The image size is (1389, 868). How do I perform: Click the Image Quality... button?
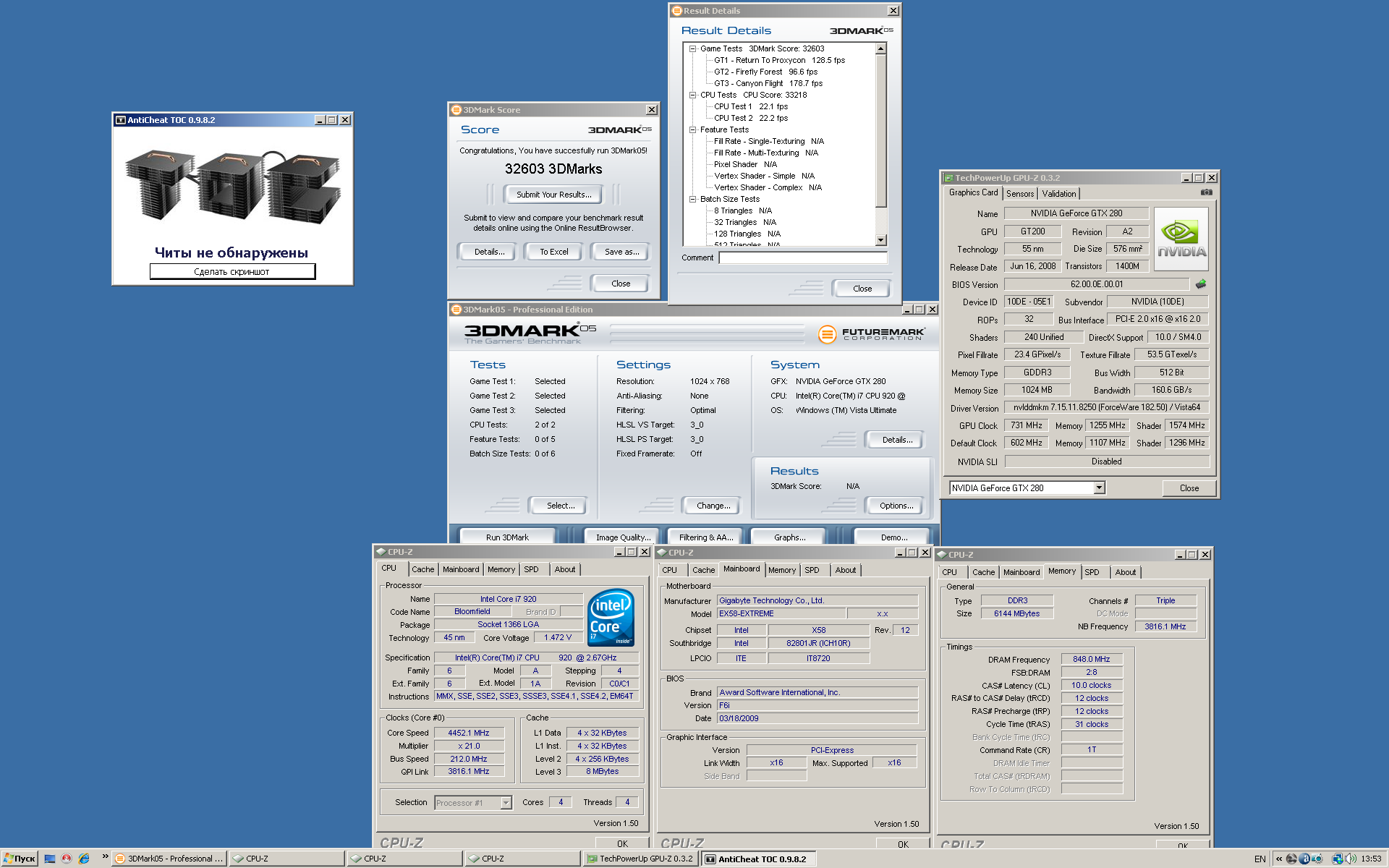[x=623, y=537]
